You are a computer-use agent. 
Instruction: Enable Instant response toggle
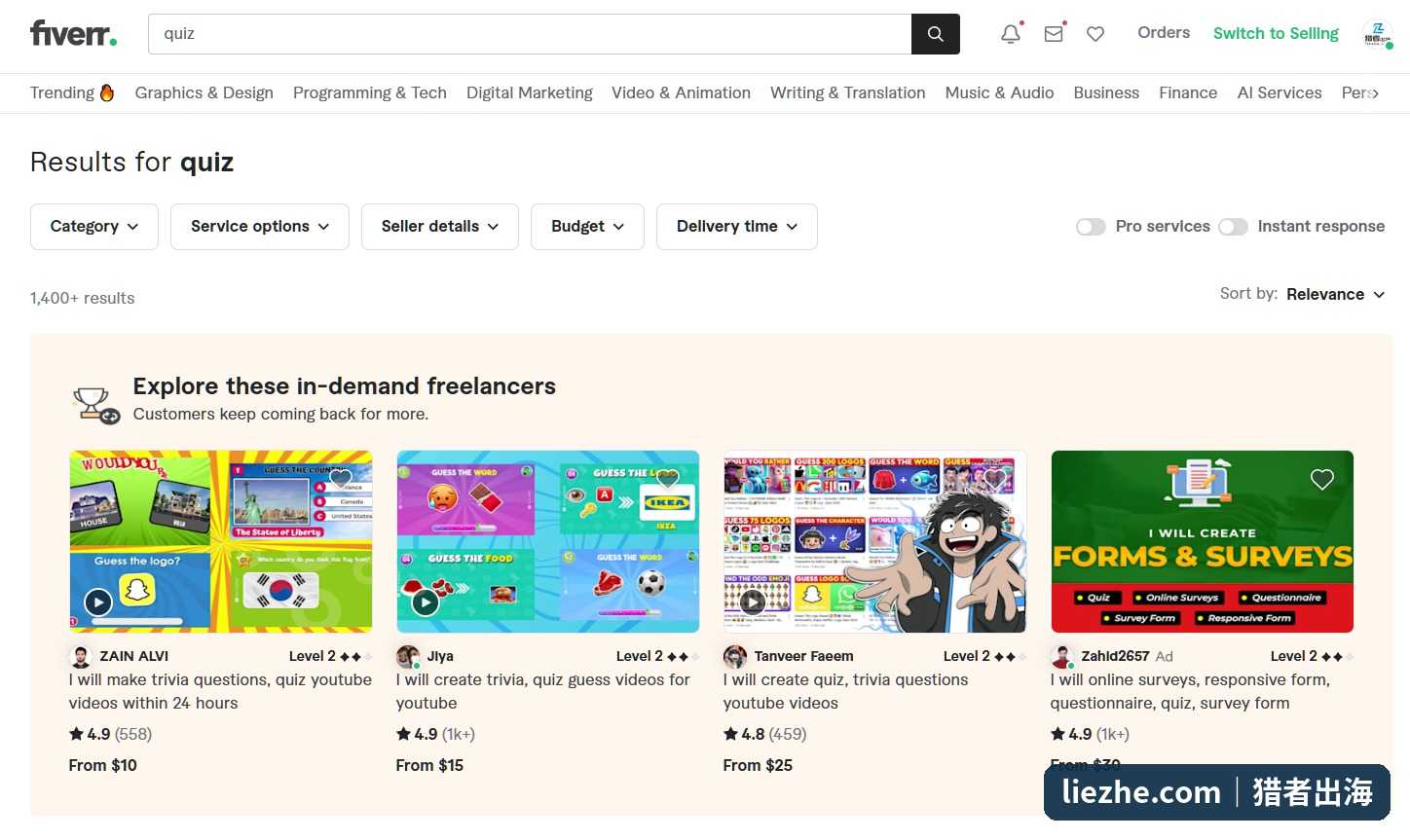[x=1233, y=227]
